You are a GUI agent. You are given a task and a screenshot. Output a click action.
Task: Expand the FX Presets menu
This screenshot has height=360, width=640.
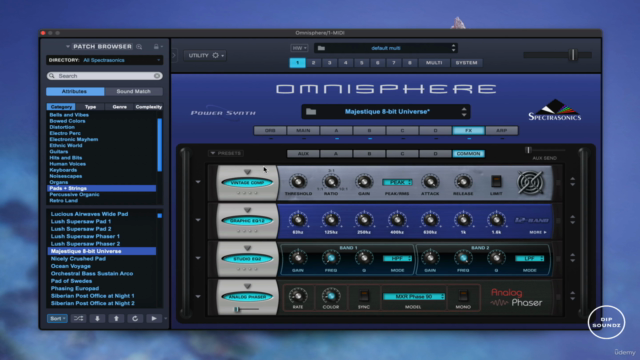point(226,153)
